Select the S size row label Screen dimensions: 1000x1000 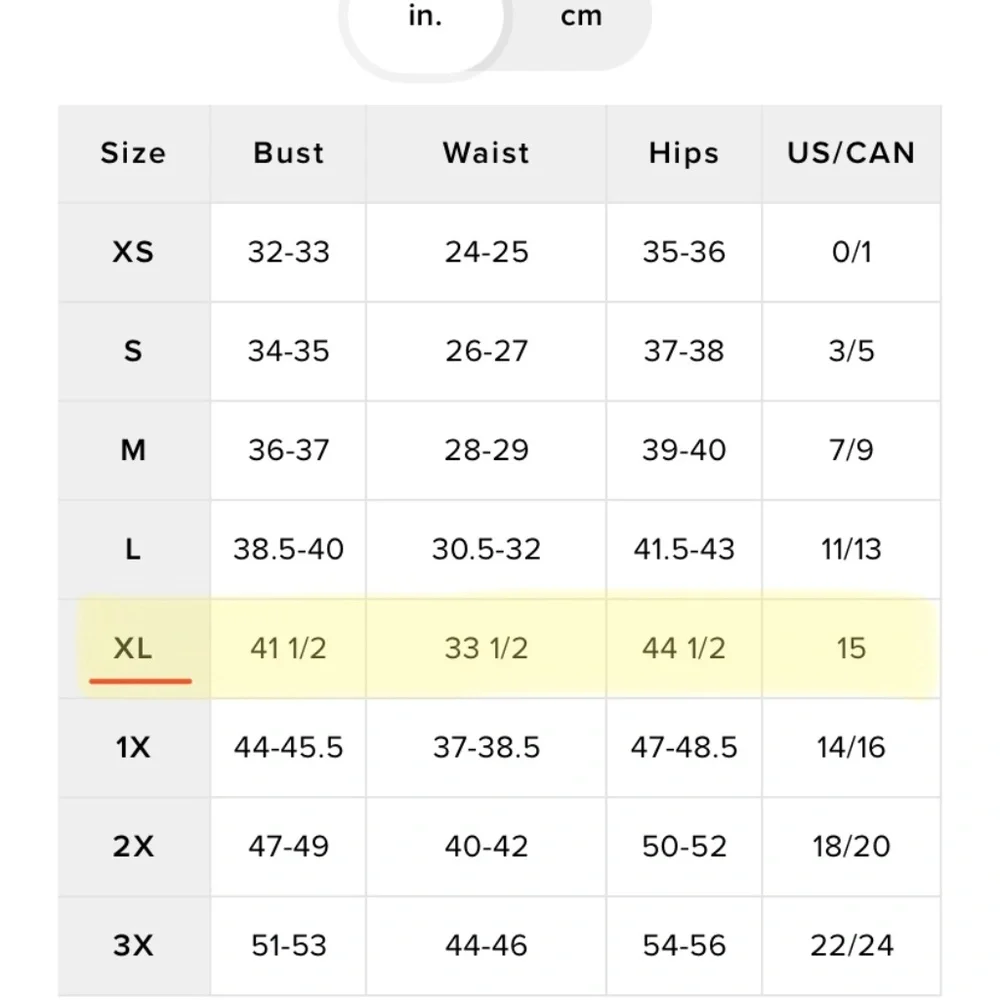[x=133, y=351]
